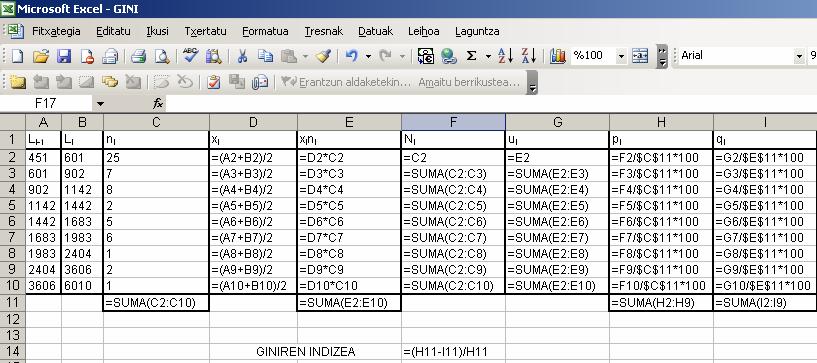This screenshot has height=363, width=817.
Task: Click the euro conversion icon
Action: [426, 56]
